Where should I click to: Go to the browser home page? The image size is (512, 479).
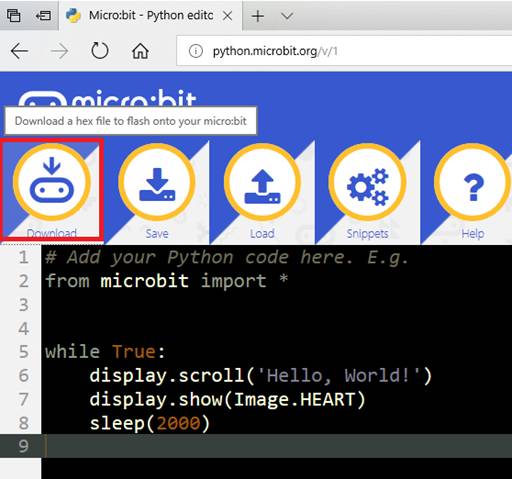pos(140,51)
